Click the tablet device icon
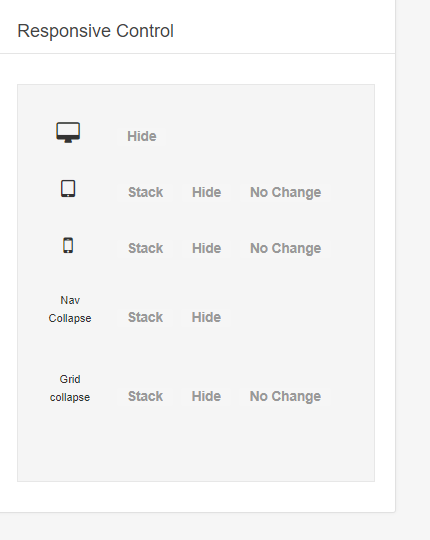Image resolution: width=430 pixels, height=540 pixels. tap(68, 188)
